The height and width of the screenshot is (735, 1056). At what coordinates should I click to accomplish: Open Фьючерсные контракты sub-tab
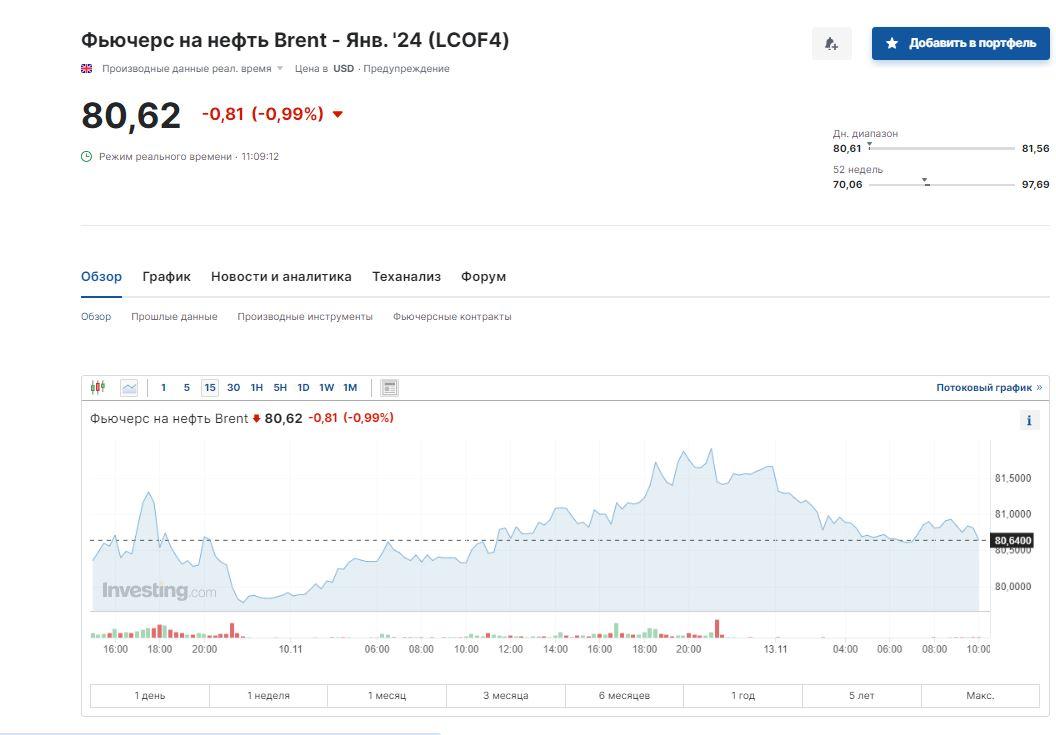[x=452, y=317]
